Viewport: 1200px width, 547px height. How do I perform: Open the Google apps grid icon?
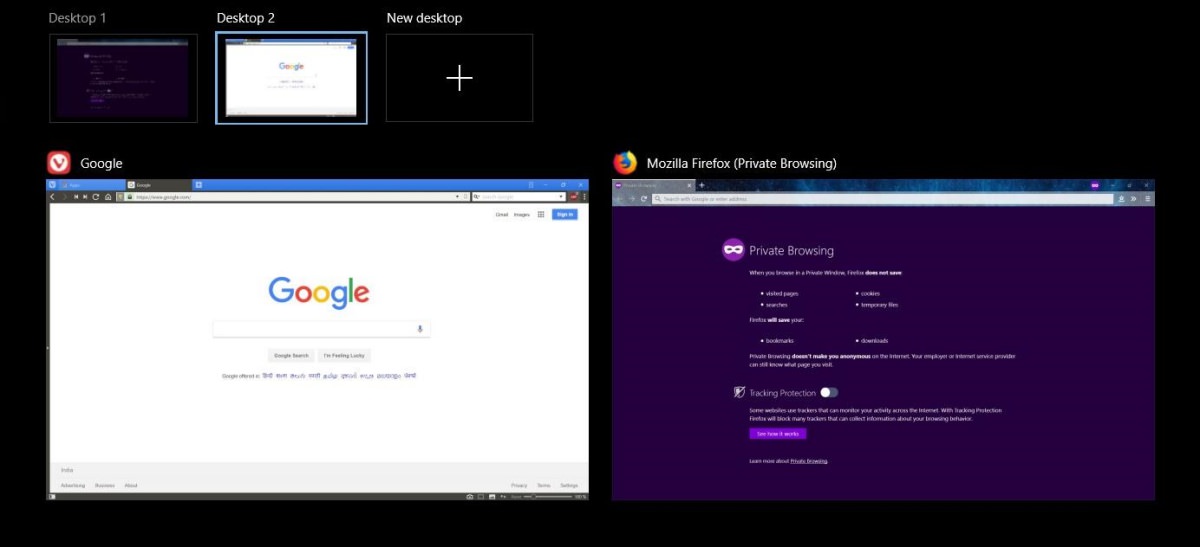coord(541,214)
